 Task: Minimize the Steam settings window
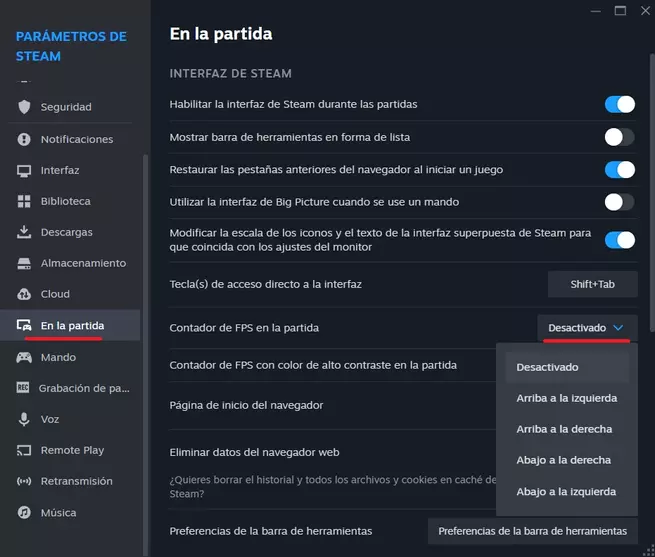596,11
